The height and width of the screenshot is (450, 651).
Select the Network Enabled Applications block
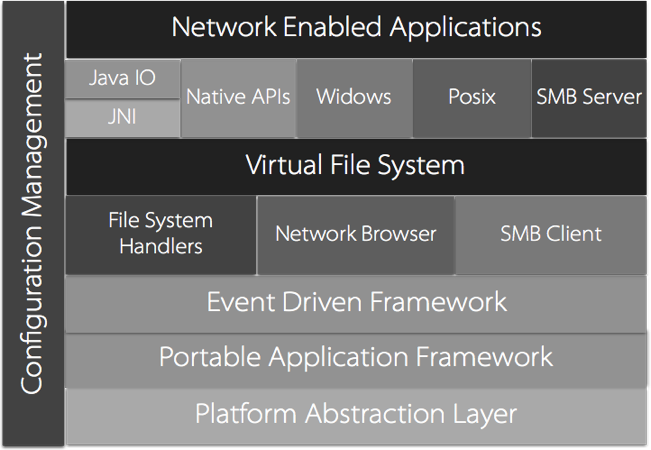356,28
